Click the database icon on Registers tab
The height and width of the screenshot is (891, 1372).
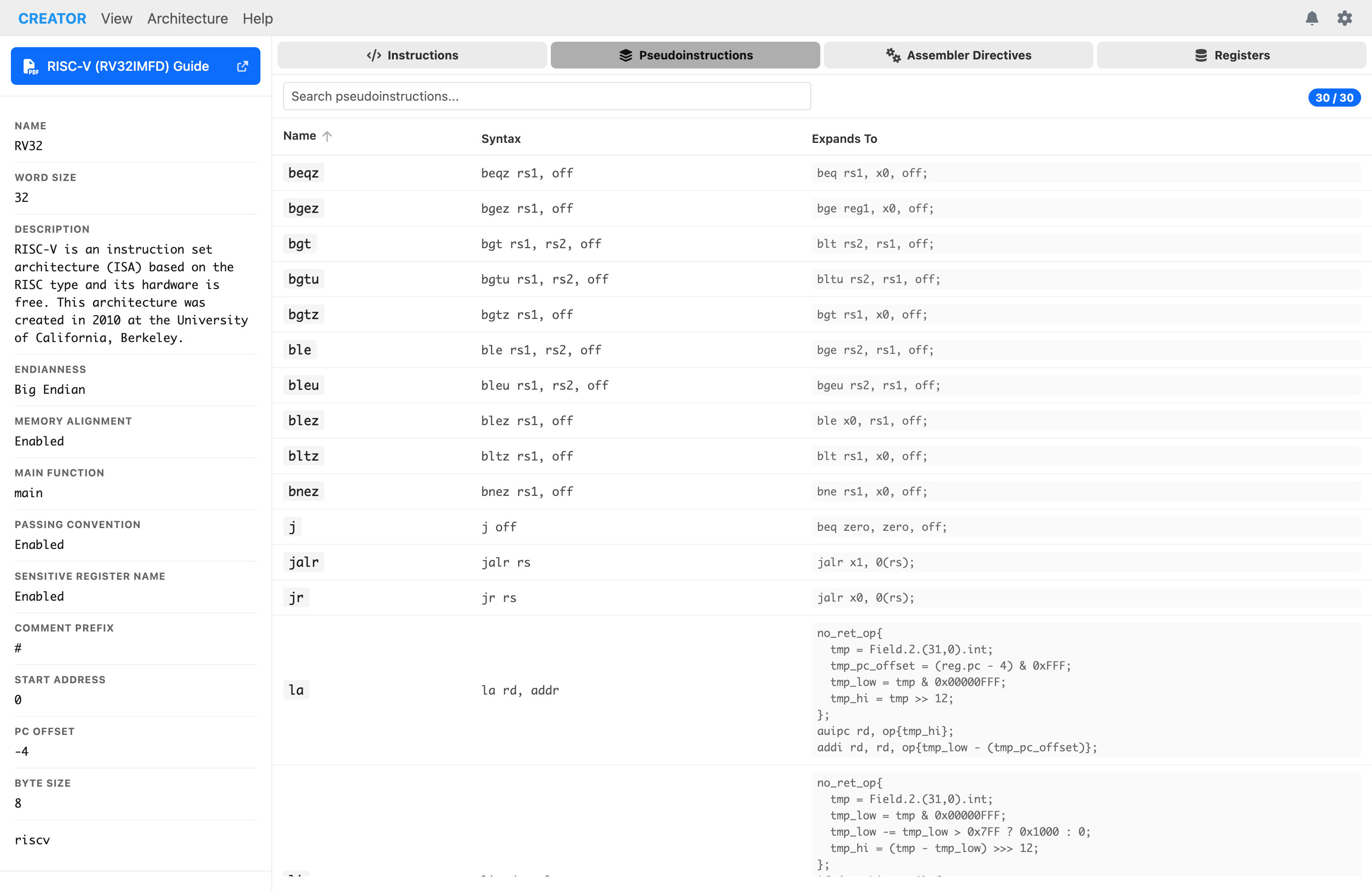(1201, 55)
